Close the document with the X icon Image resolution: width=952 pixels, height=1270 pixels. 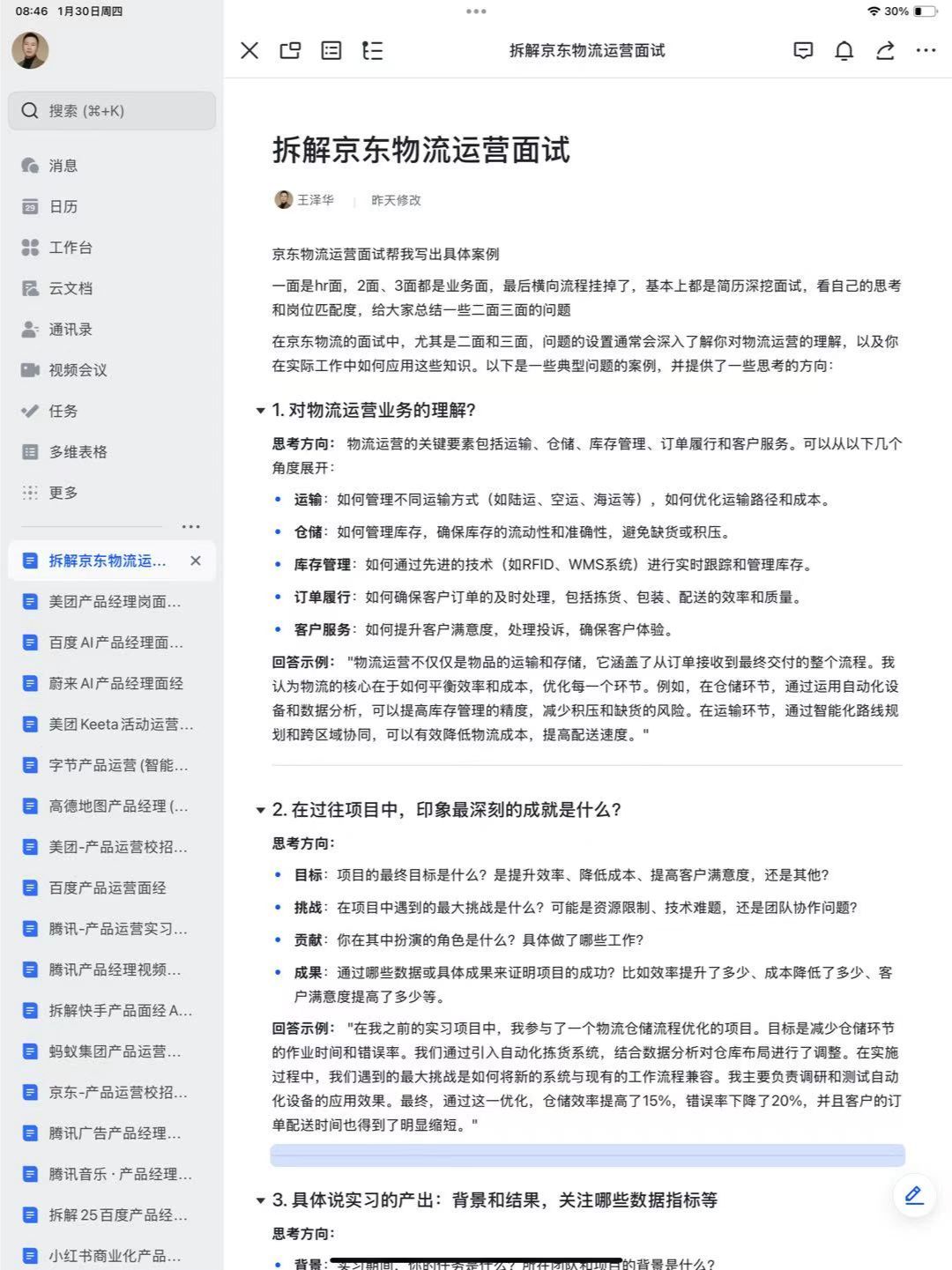click(249, 50)
